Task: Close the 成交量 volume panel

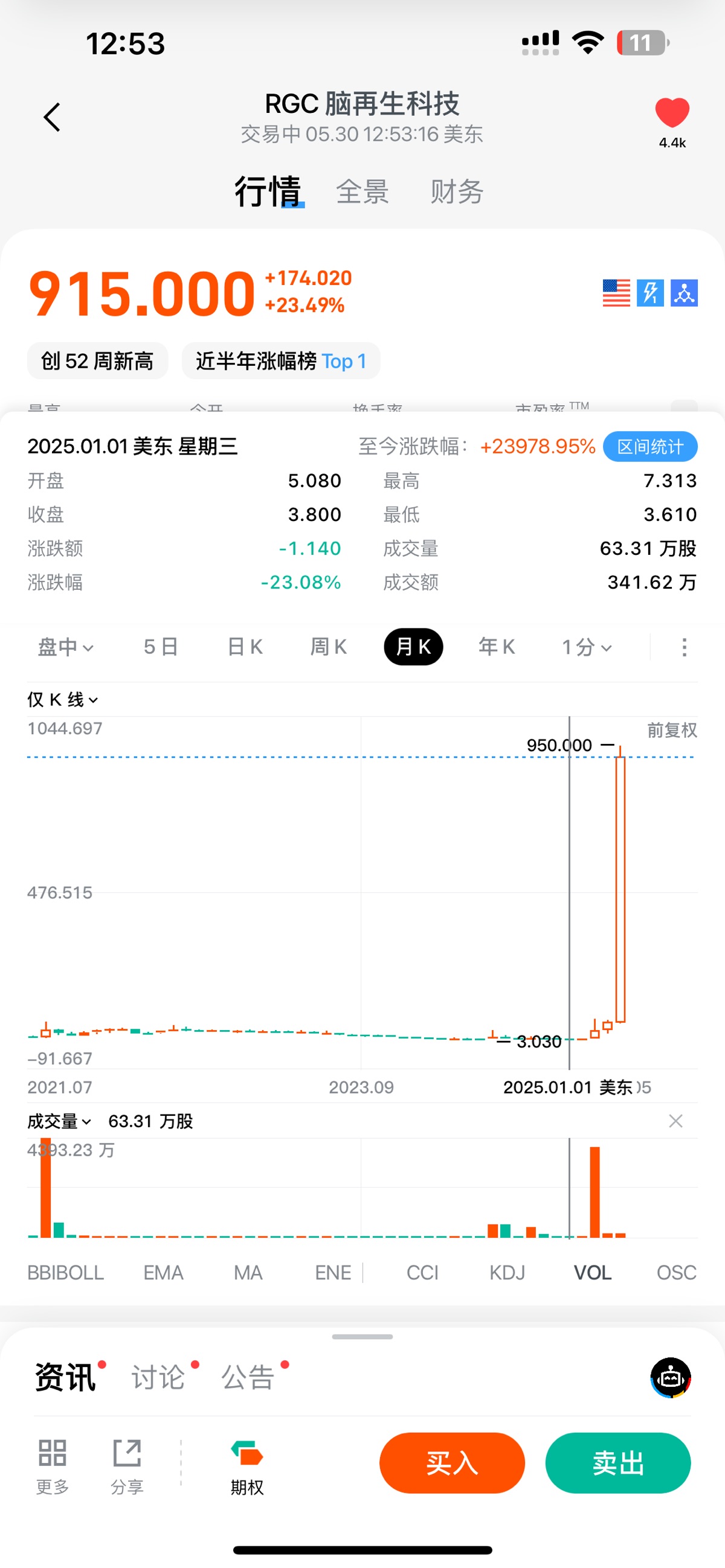Action: click(x=675, y=1121)
